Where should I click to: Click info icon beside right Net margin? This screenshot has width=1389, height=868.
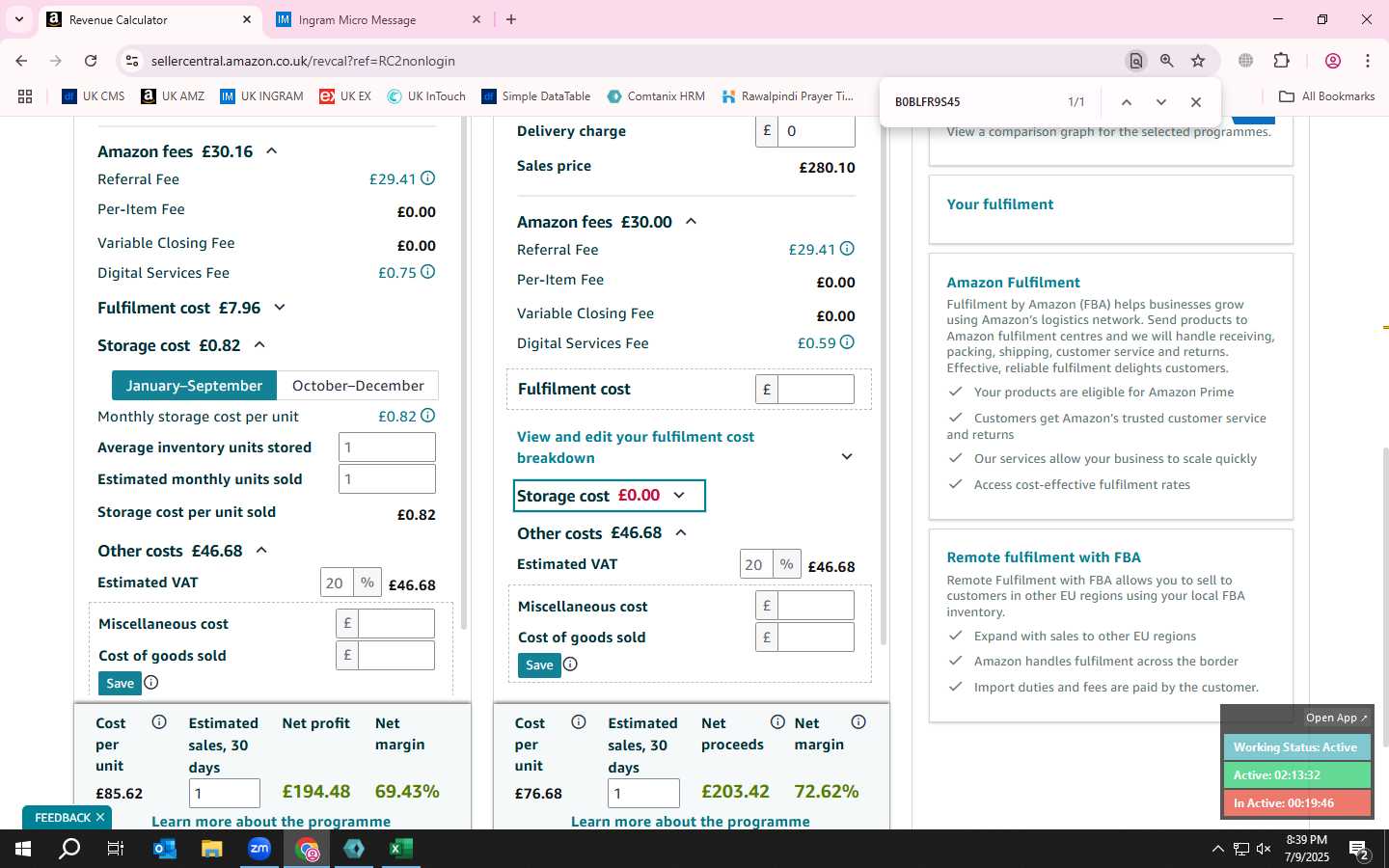coord(858,722)
